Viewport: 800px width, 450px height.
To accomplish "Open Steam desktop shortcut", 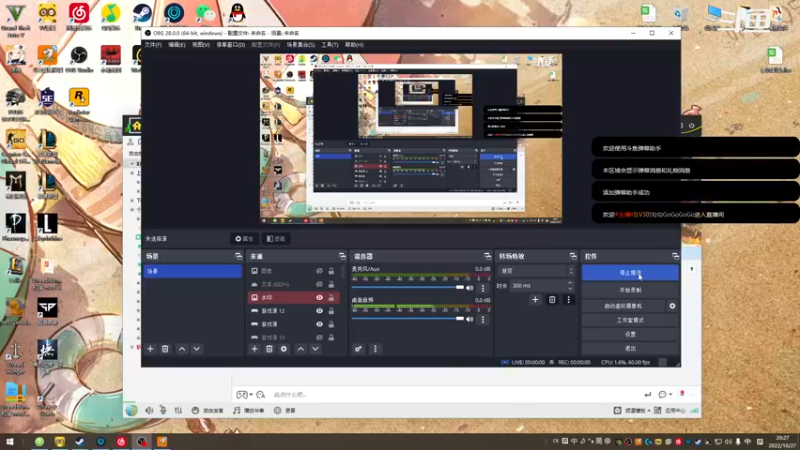I will click(x=142, y=15).
